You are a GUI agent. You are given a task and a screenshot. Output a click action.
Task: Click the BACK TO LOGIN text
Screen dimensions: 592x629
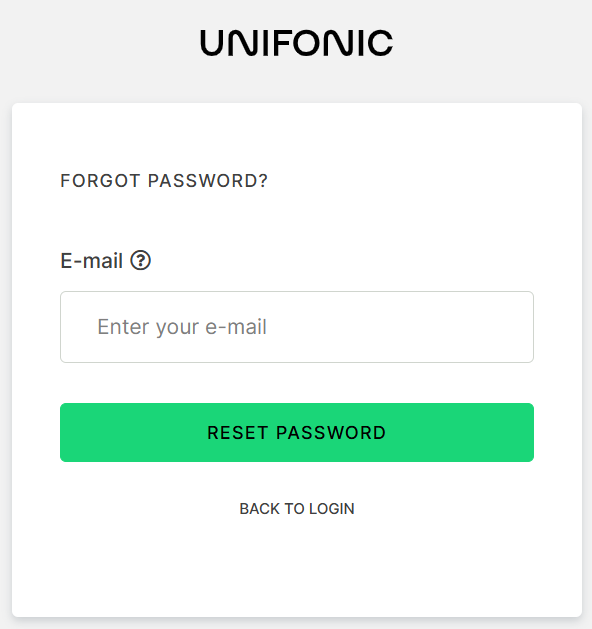(297, 509)
